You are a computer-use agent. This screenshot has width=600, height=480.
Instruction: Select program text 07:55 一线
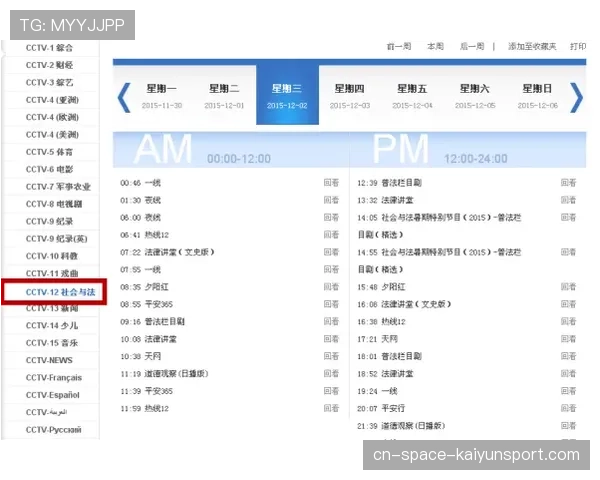140,269
